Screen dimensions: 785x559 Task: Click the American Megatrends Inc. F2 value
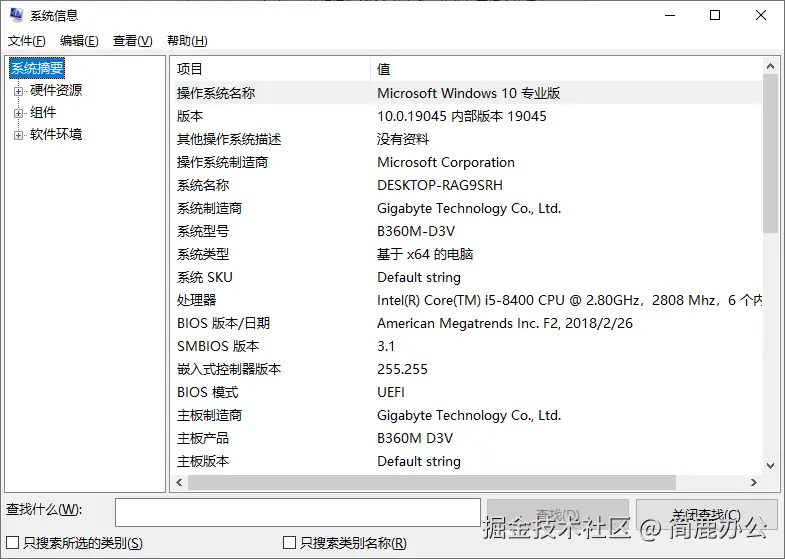click(505, 323)
